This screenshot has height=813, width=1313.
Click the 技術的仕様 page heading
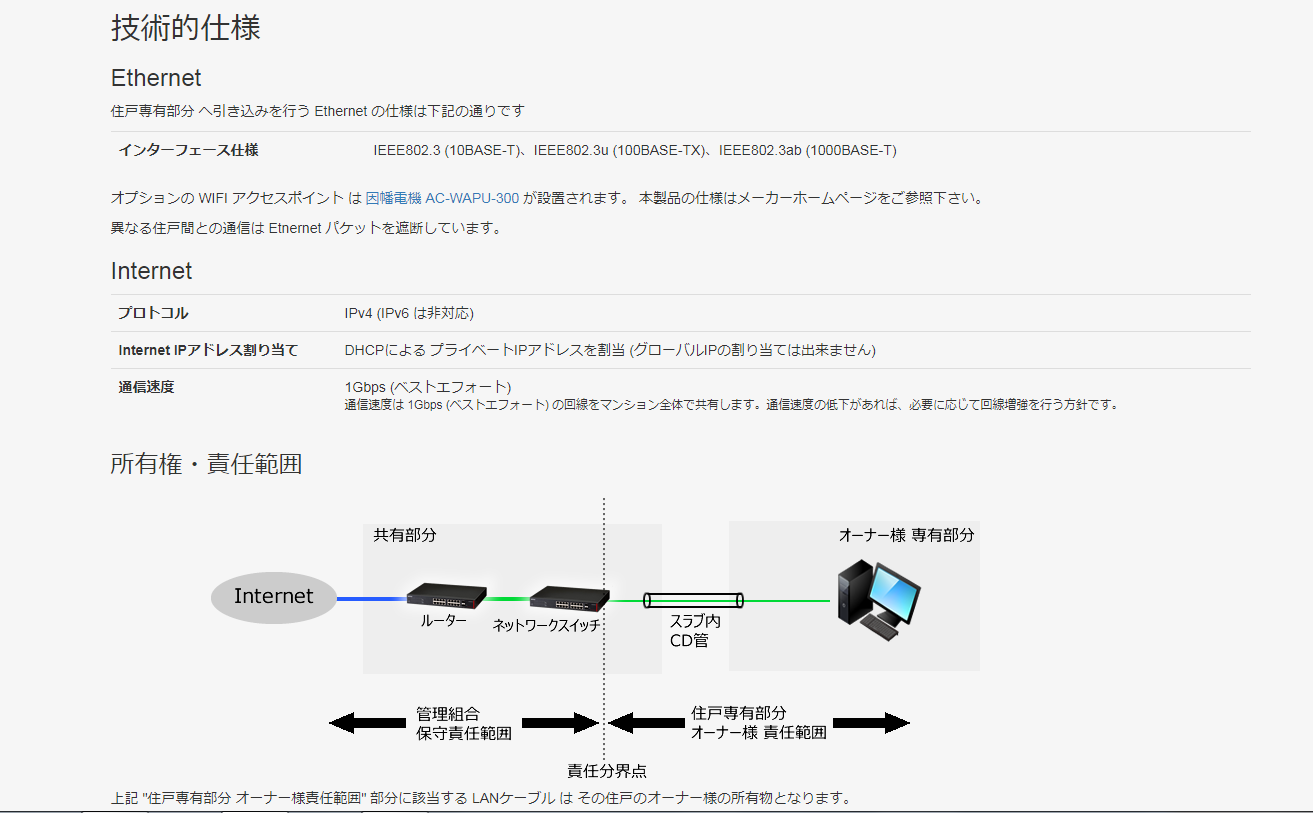pyautogui.click(x=185, y=28)
